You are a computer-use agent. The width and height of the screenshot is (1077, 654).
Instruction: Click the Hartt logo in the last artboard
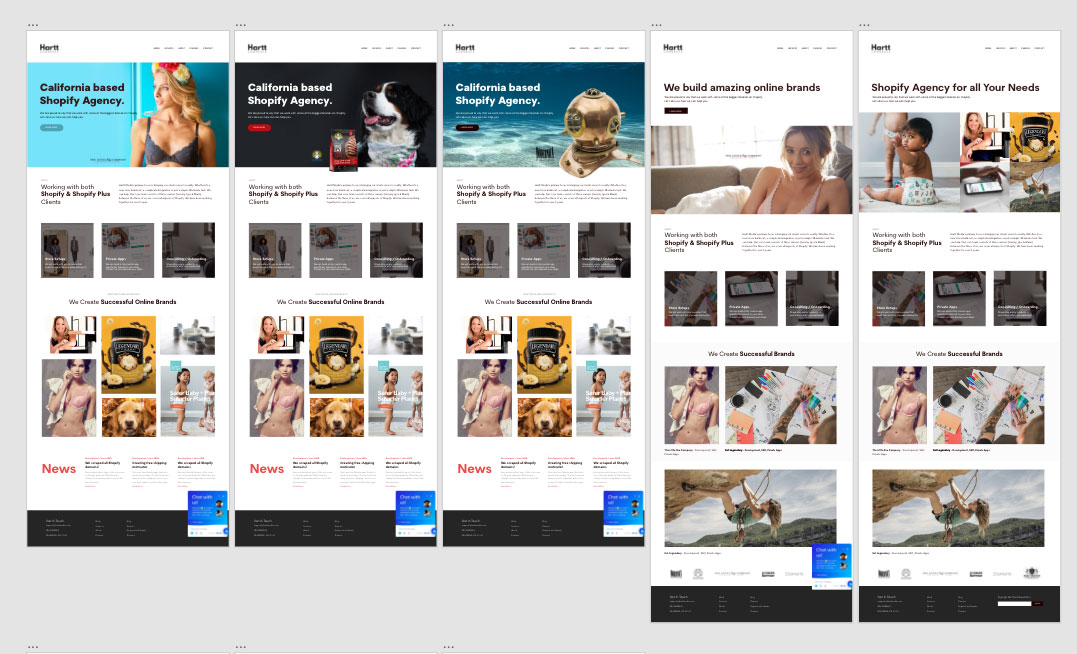880,47
